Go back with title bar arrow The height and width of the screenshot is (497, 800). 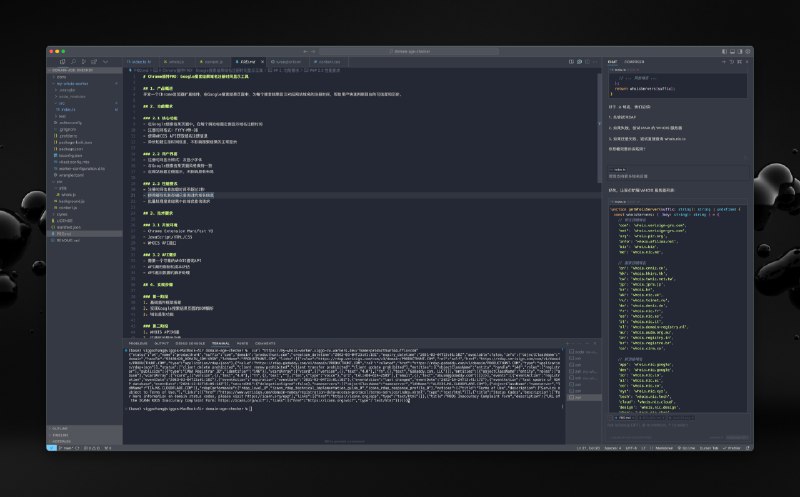(305, 52)
